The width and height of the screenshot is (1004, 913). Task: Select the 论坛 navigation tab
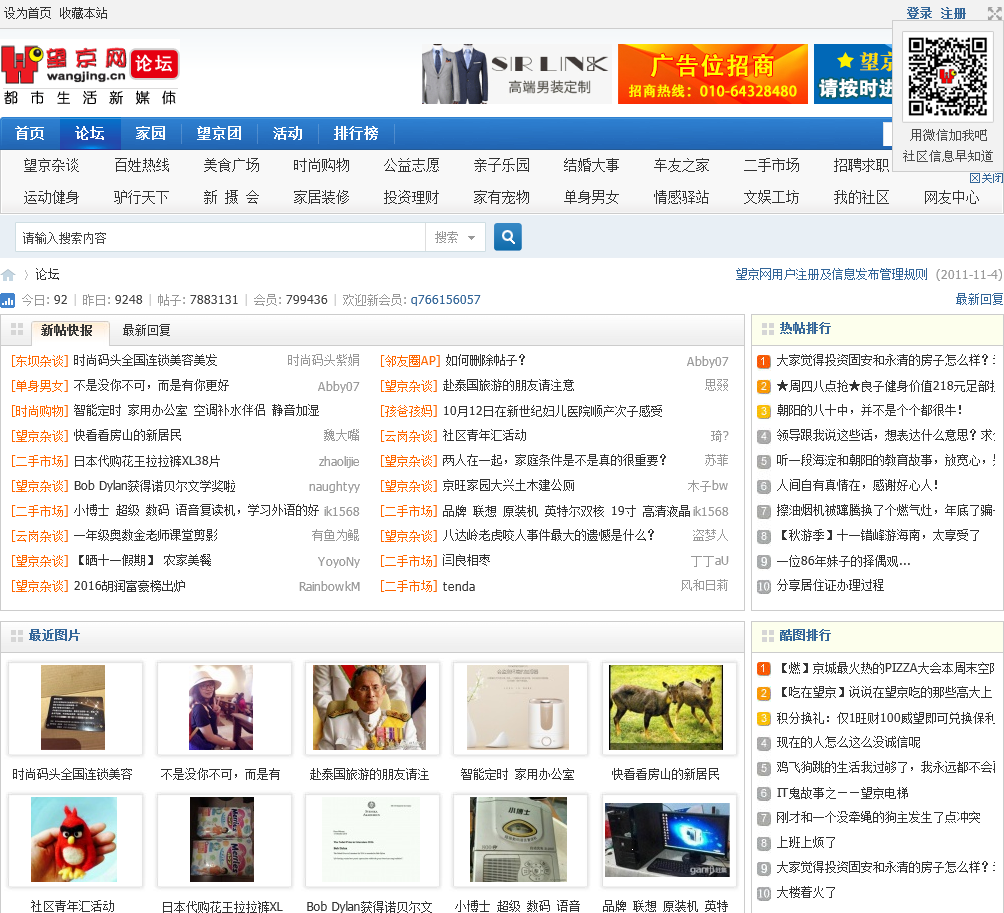[90, 133]
